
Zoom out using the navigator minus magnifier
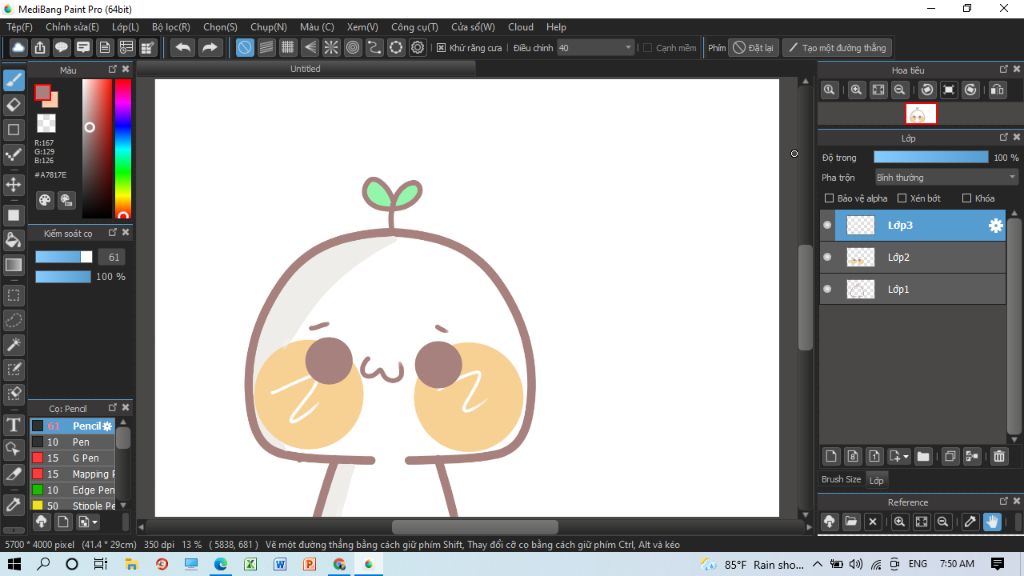tap(900, 90)
